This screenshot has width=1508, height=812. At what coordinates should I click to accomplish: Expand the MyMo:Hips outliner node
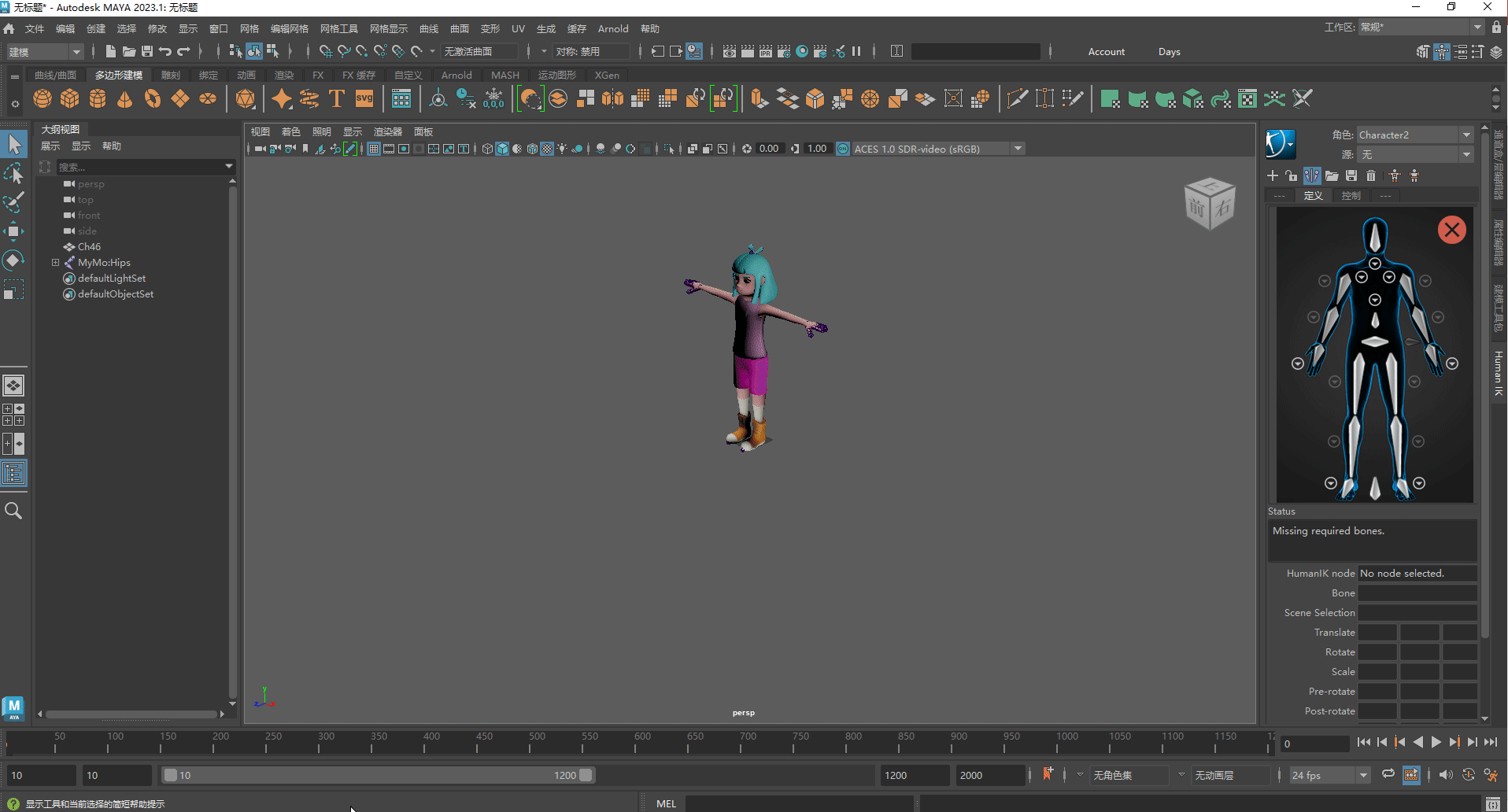(55, 262)
